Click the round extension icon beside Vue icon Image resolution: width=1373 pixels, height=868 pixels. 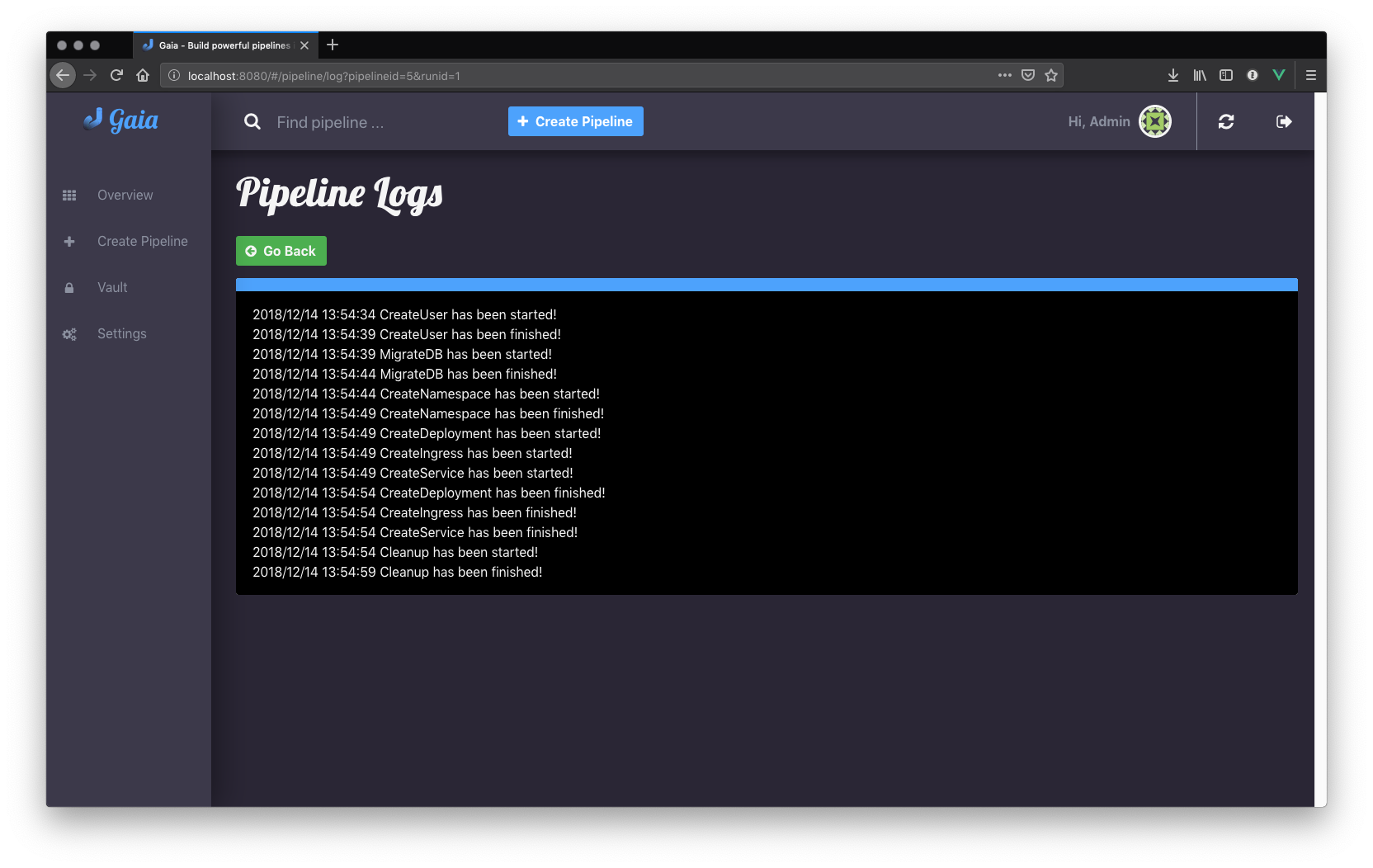tap(1253, 75)
